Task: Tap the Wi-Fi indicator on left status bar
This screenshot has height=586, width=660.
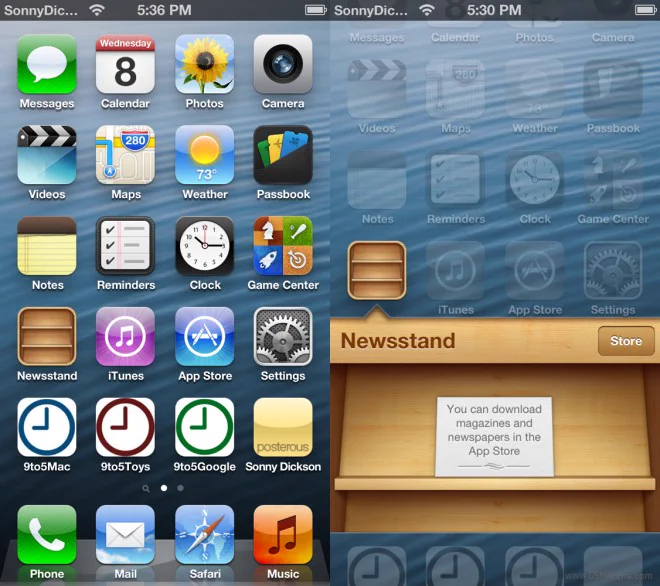Action: click(x=97, y=10)
